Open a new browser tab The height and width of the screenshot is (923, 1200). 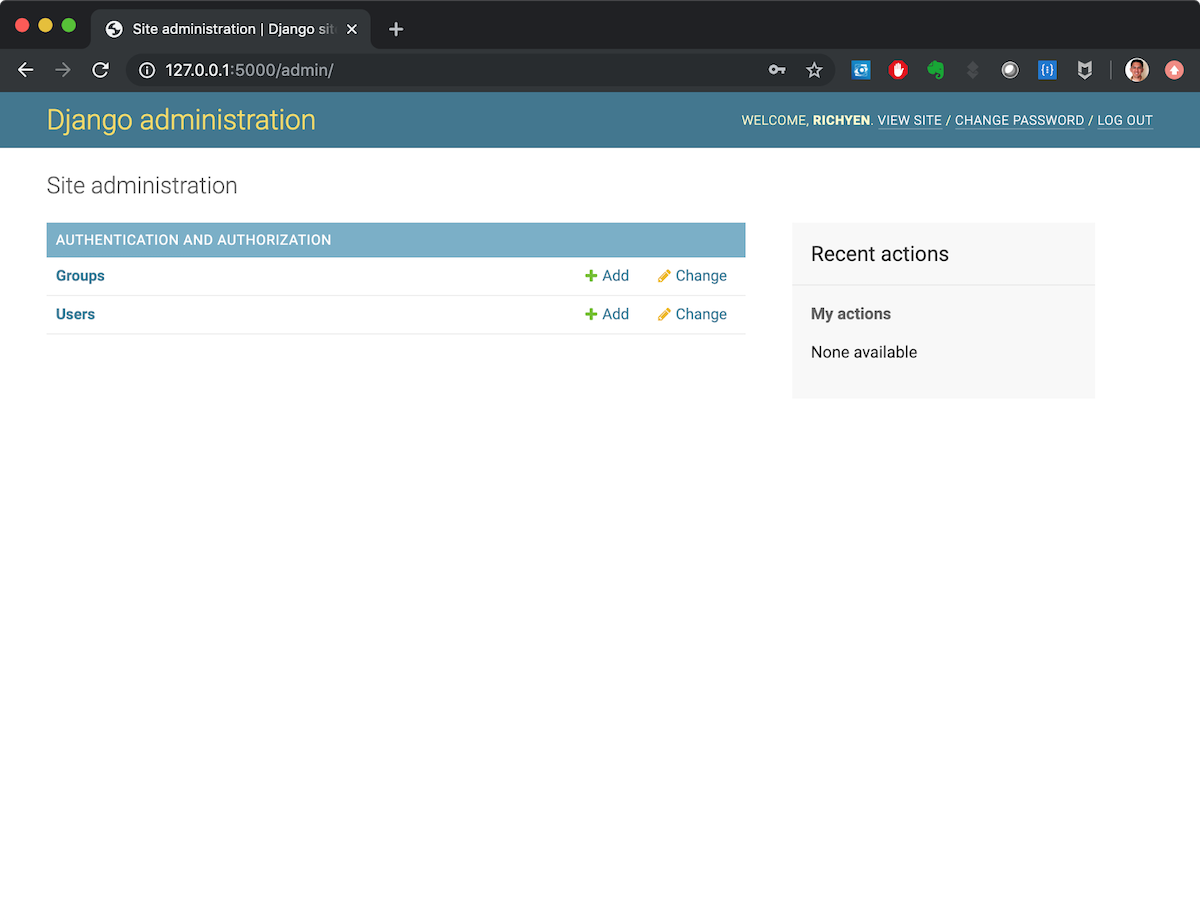pyautogui.click(x=396, y=29)
